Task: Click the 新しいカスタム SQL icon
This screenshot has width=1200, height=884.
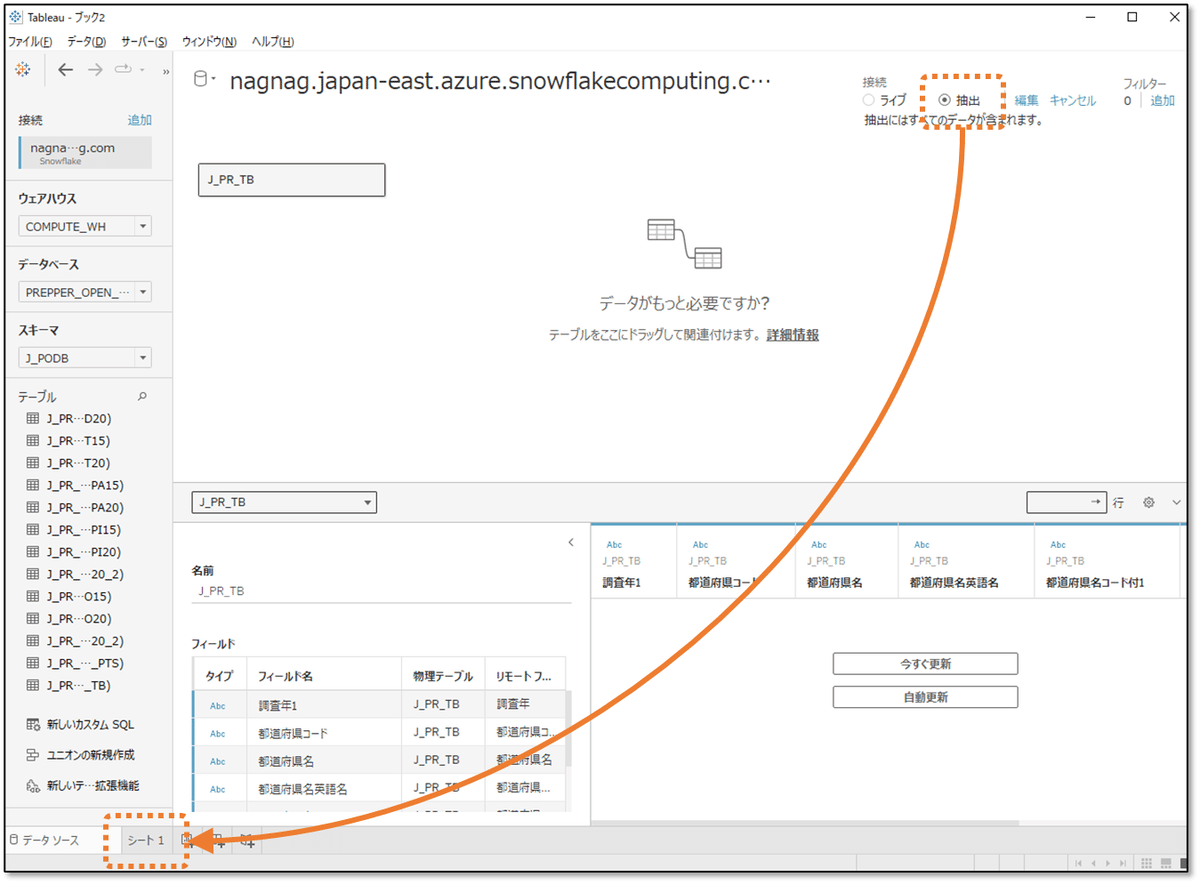Action: click(33, 725)
